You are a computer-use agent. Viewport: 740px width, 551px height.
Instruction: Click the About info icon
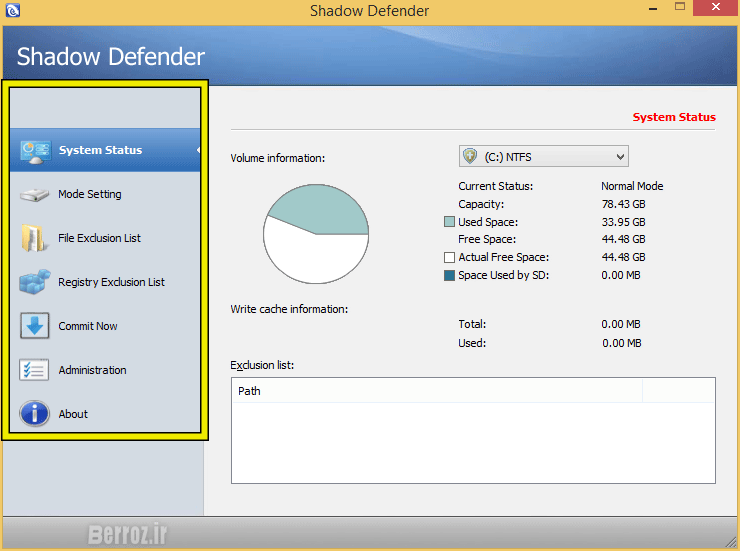pos(34,414)
